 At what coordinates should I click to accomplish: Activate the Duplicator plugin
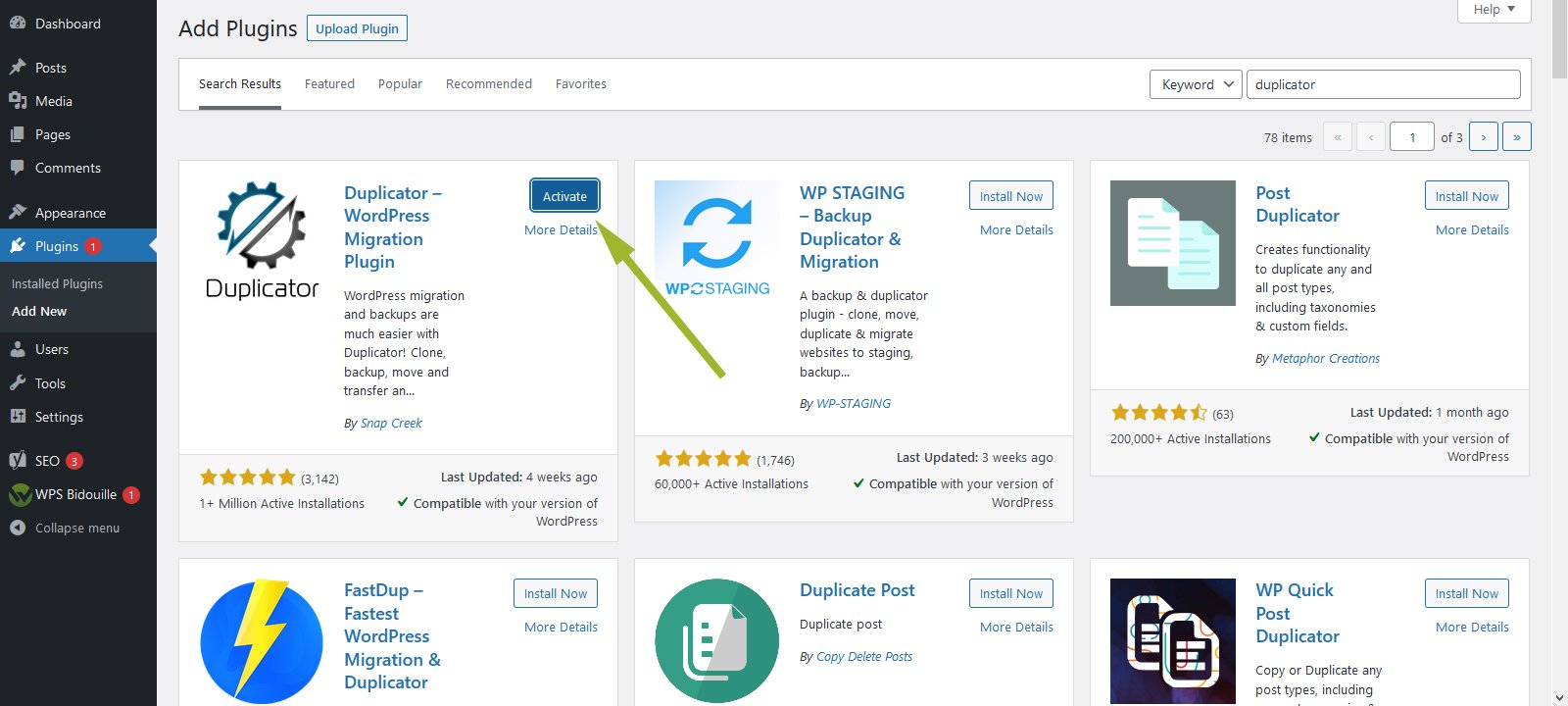coord(564,196)
